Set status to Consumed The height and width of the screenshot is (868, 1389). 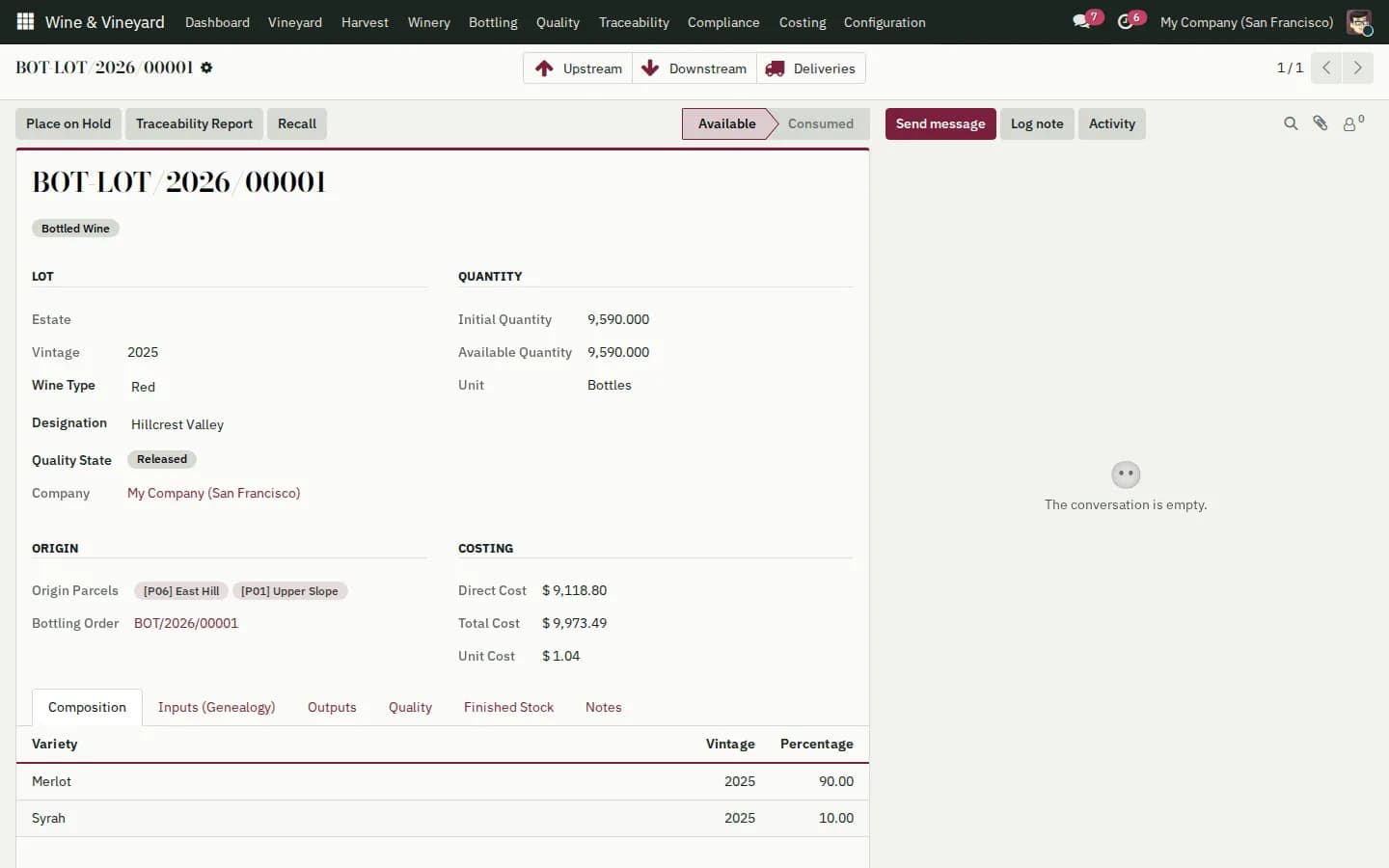pyautogui.click(x=821, y=123)
